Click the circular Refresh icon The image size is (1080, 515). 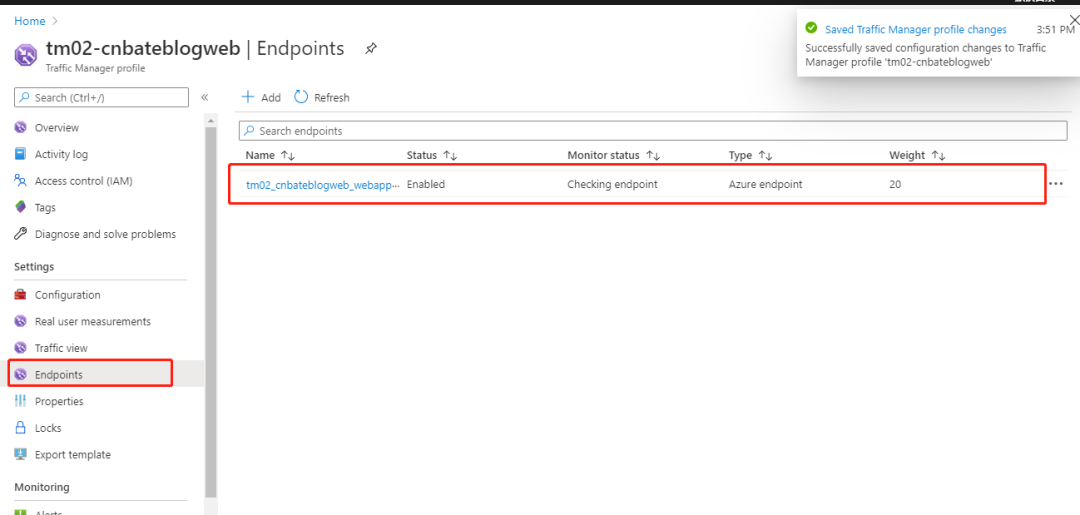click(301, 97)
